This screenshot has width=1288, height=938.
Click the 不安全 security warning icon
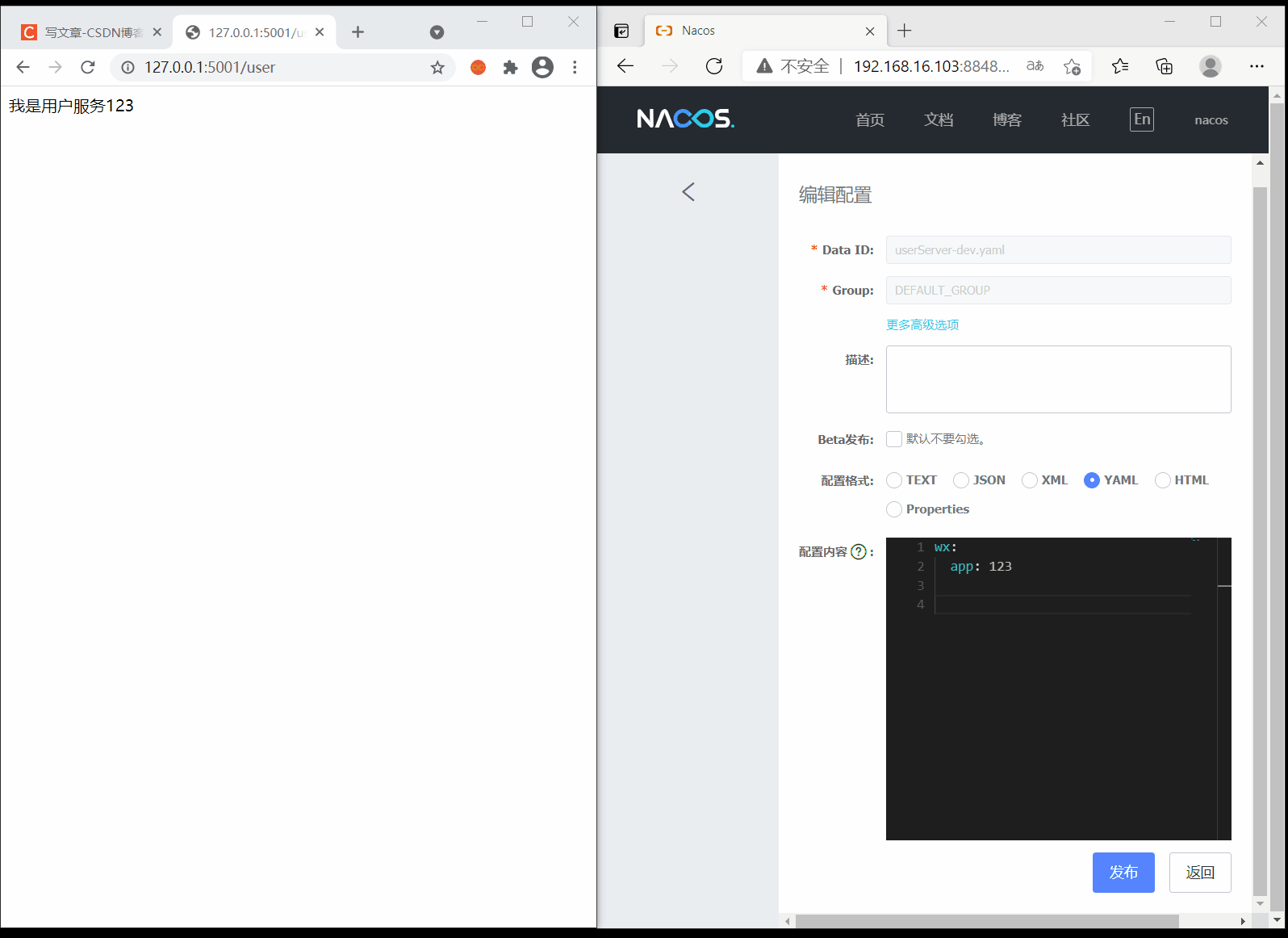[x=764, y=66]
